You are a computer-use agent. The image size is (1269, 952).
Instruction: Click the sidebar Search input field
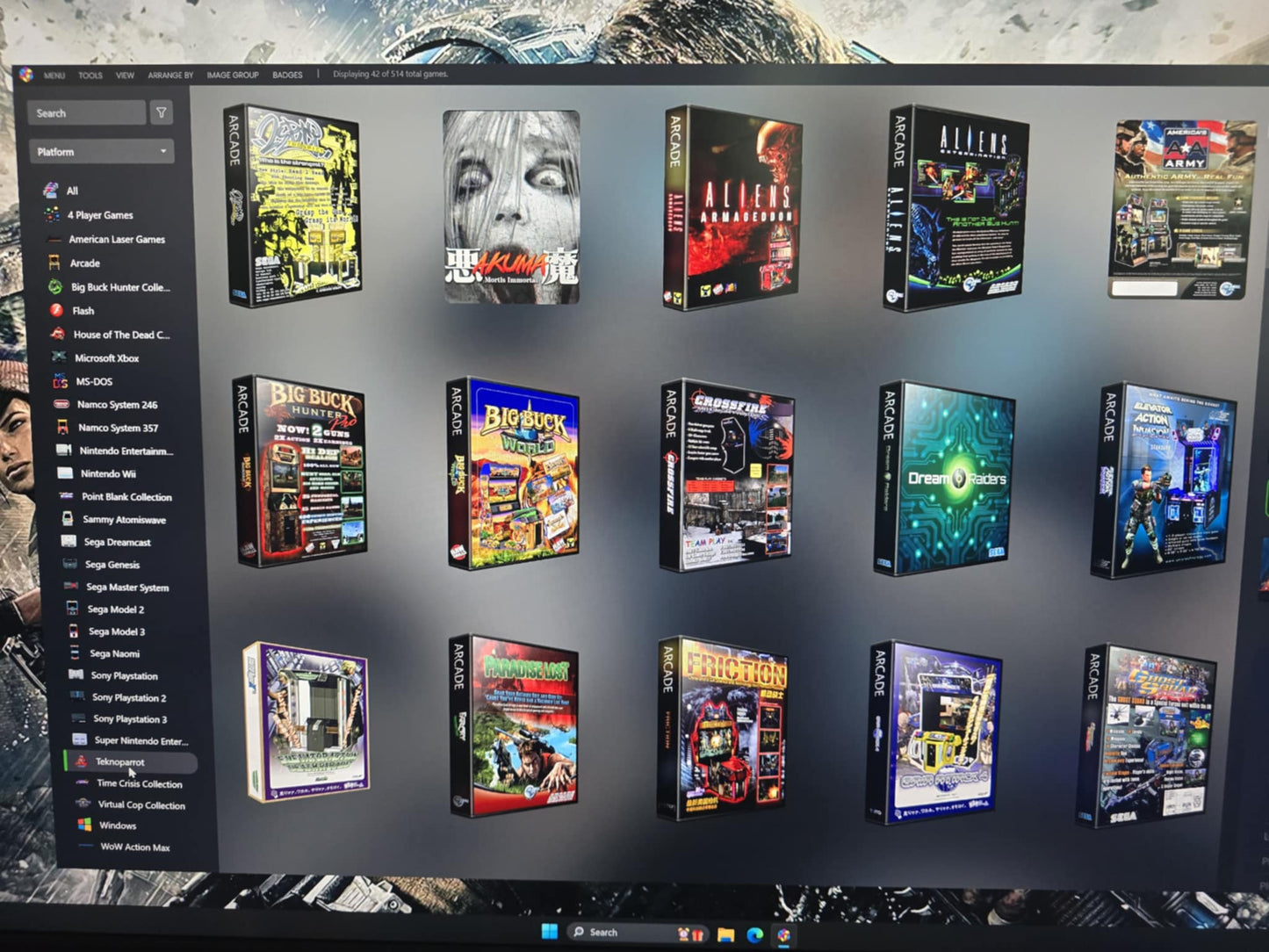(86, 113)
